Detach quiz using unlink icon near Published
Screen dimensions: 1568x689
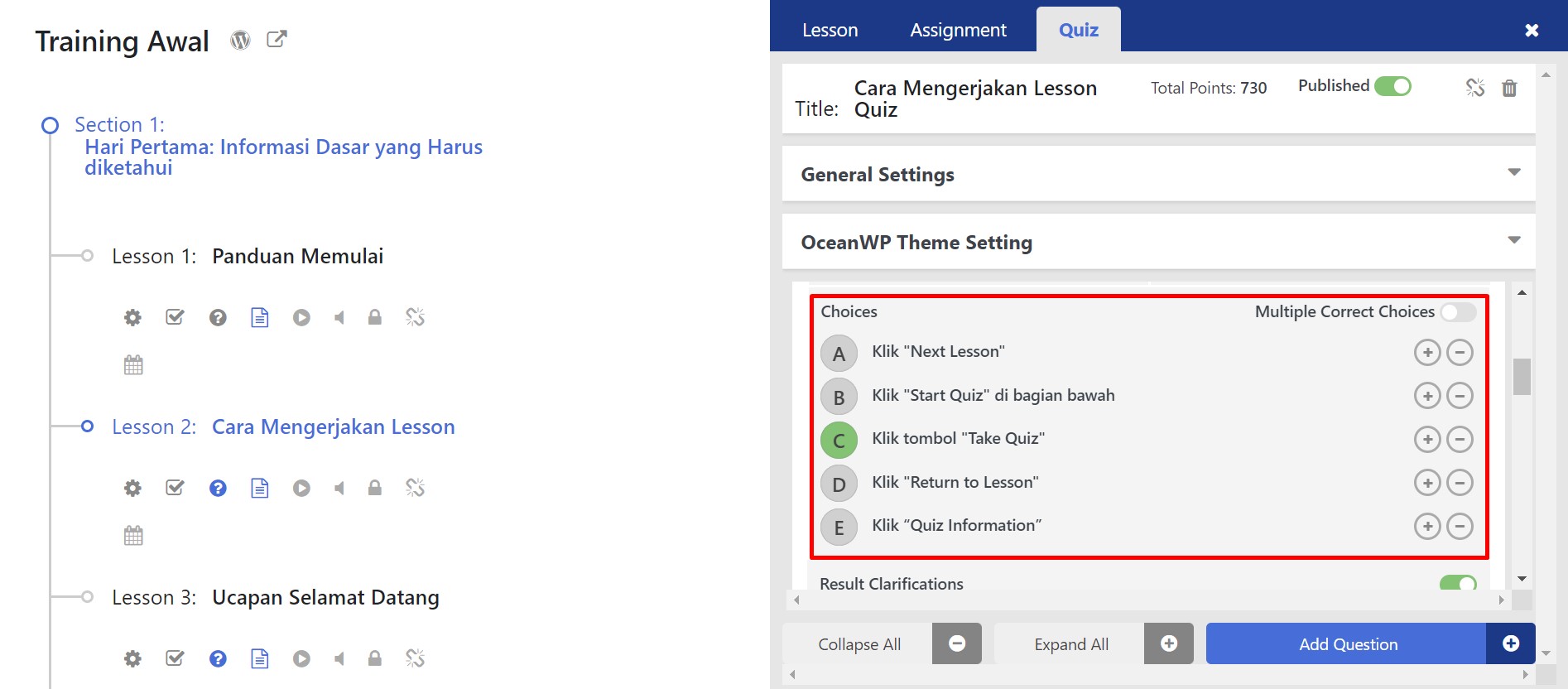(1475, 88)
